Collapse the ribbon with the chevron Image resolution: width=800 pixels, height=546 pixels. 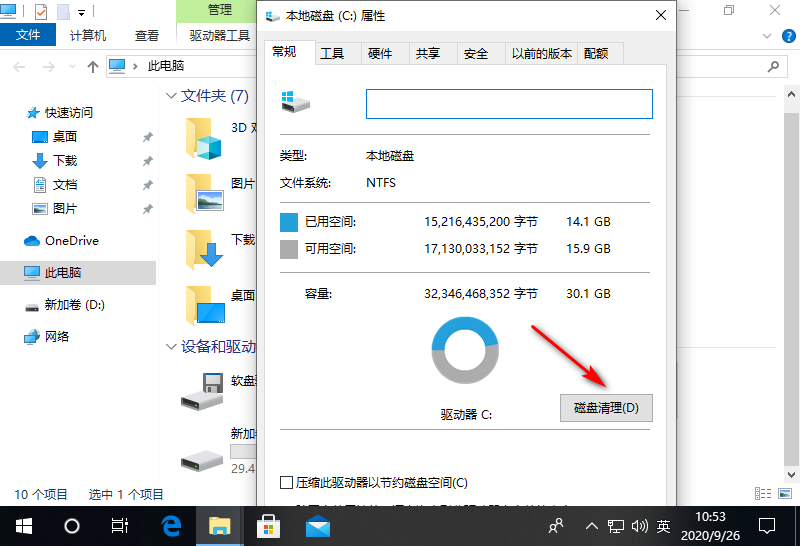[x=767, y=36]
